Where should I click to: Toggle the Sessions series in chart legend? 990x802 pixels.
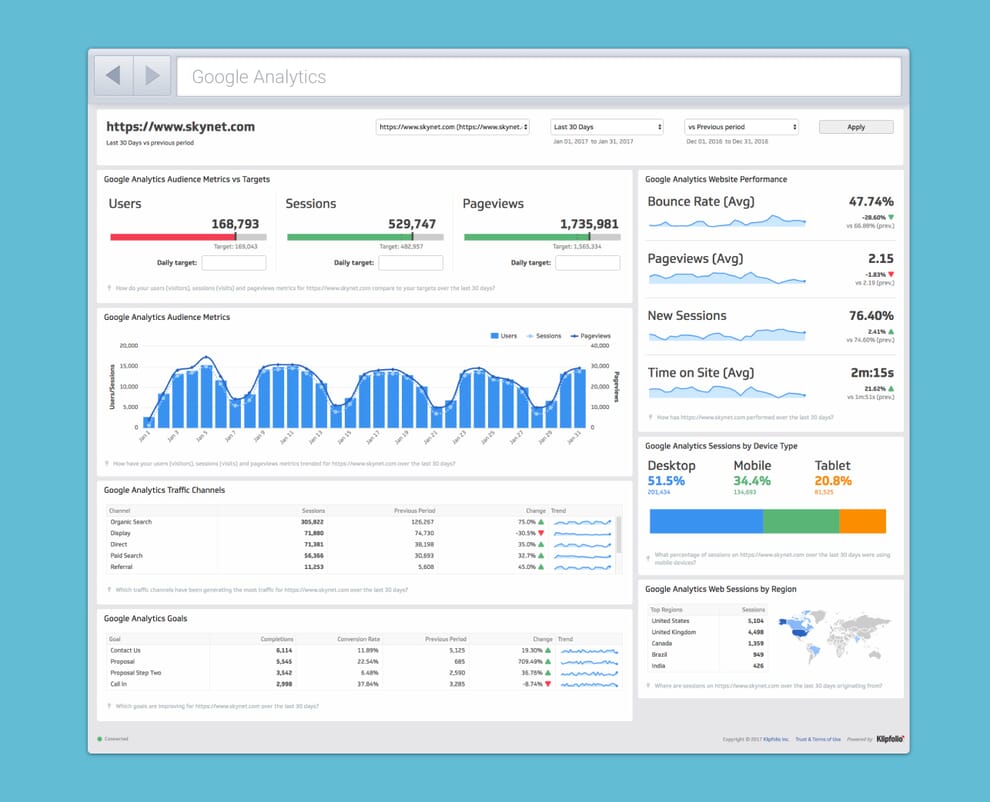(x=544, y=336)
